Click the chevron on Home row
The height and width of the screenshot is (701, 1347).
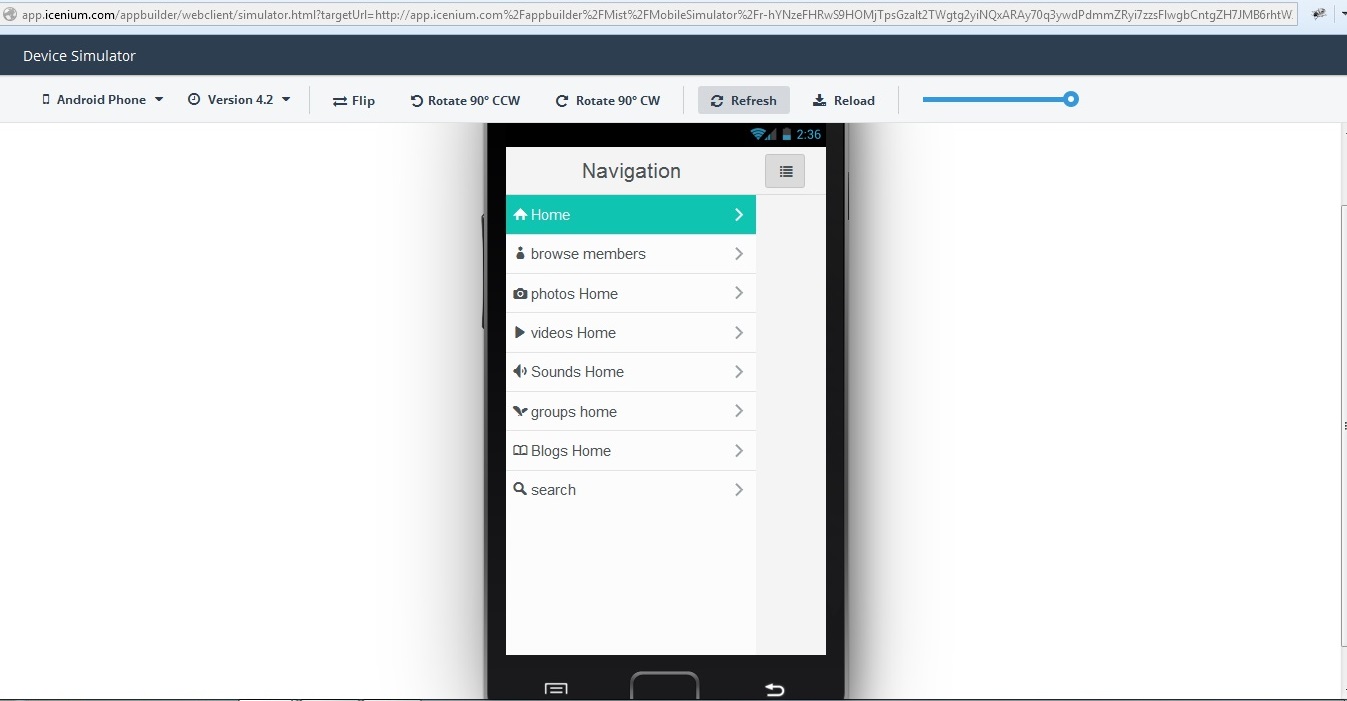click(739, 215)
